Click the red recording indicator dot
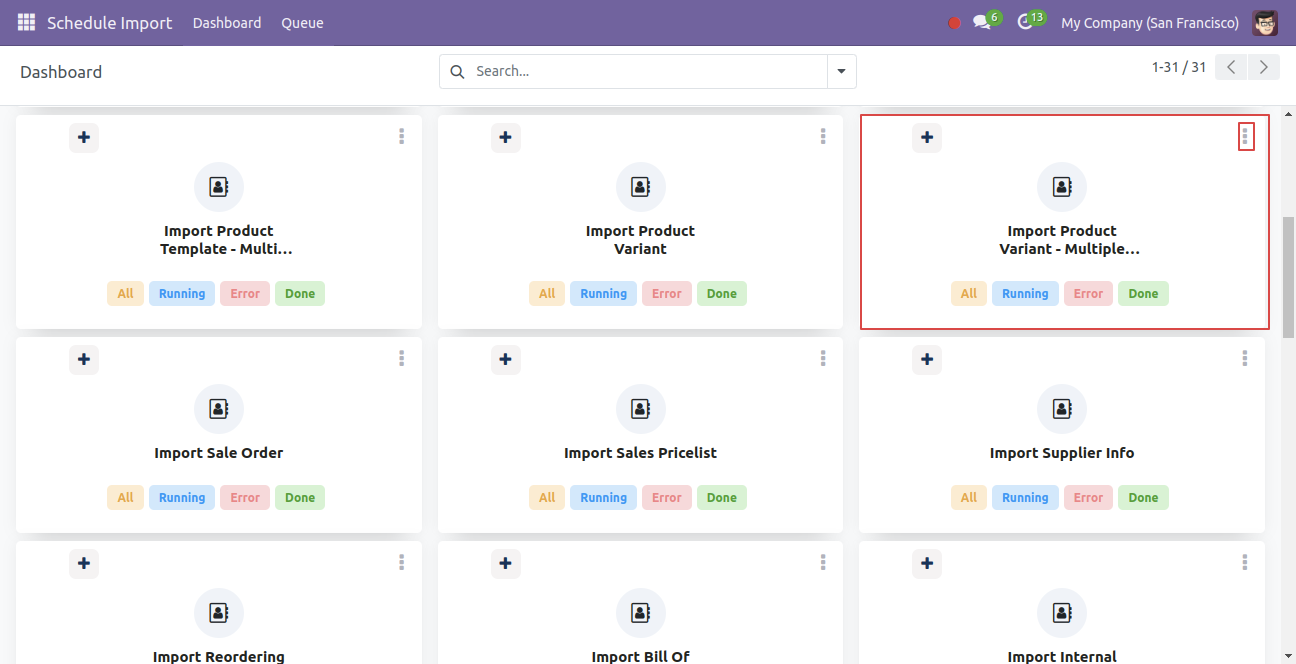This screenshot has height=664, width=1296. point(954,23)
